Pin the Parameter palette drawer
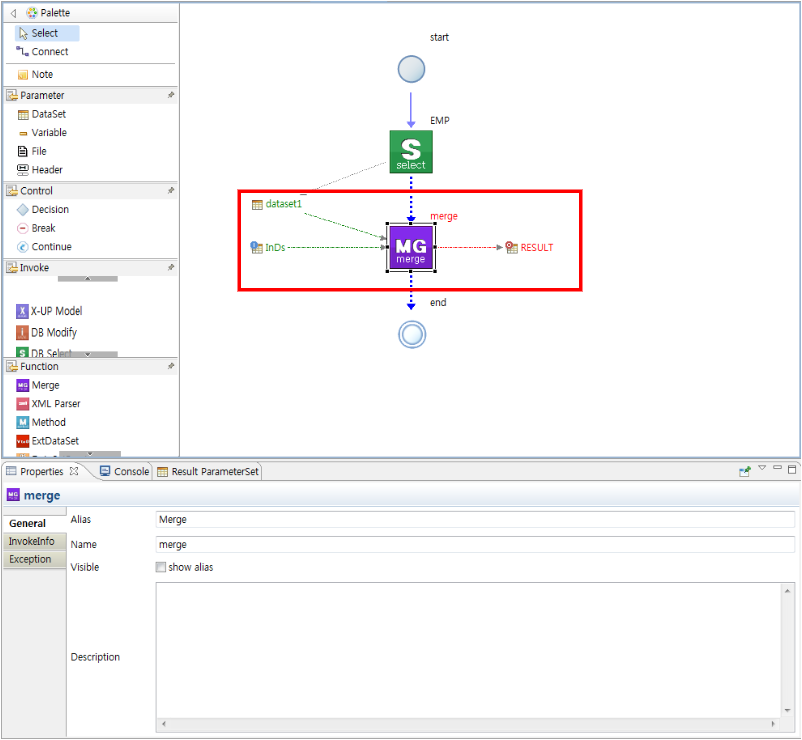Viewport: 802px width, 740px height. point(171,96)
